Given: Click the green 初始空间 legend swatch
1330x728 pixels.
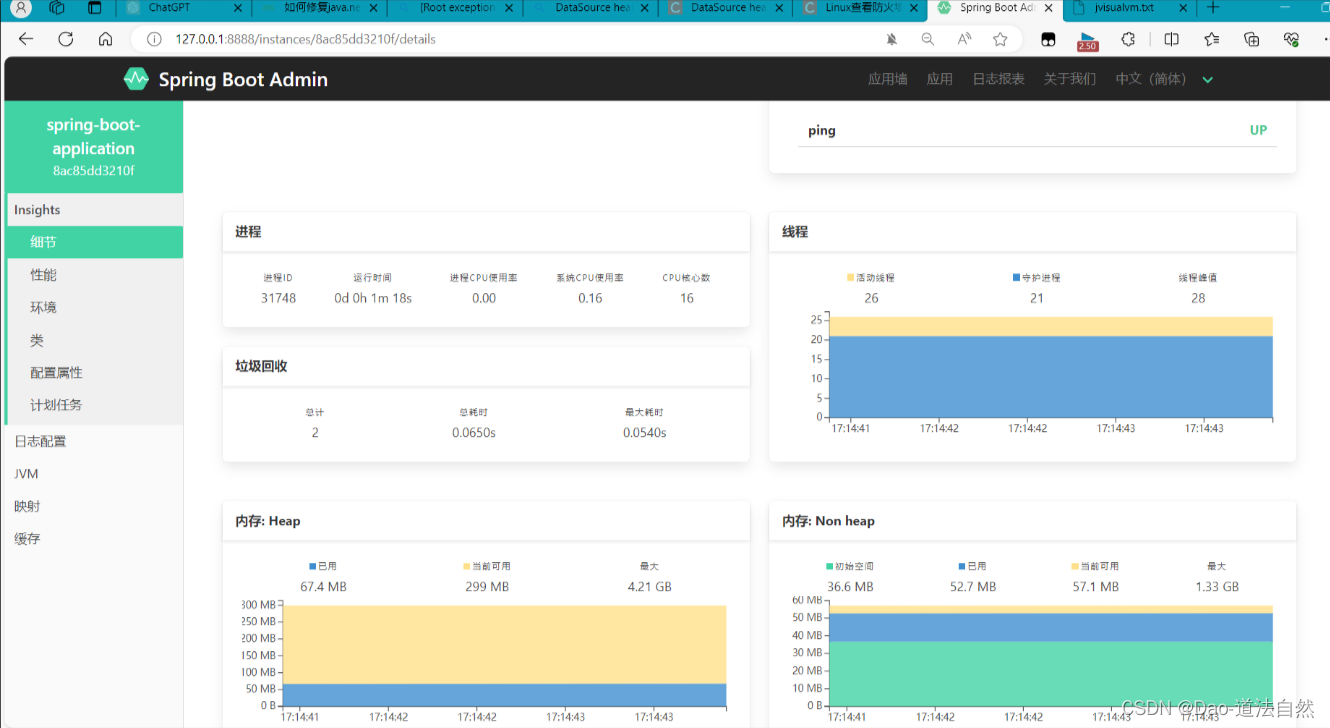Looking at the screenshot, I should point(830,566).
